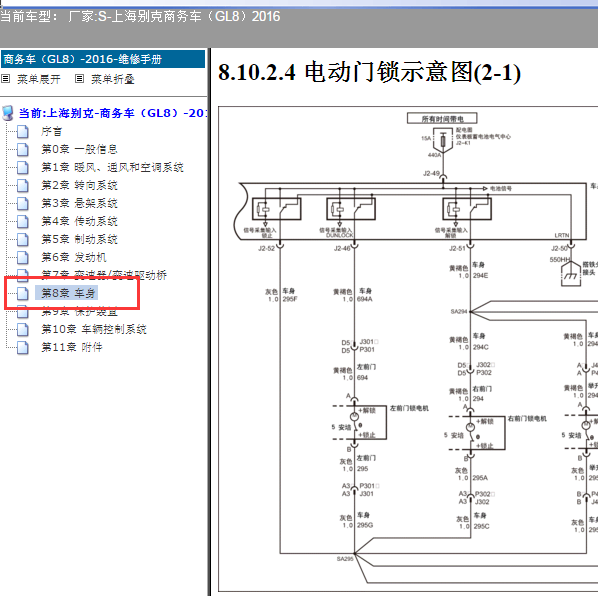The width and height of the screenshot is (598, 596).
Task: Open 第5章 制动系统
Action: click(x=79, y=239)
